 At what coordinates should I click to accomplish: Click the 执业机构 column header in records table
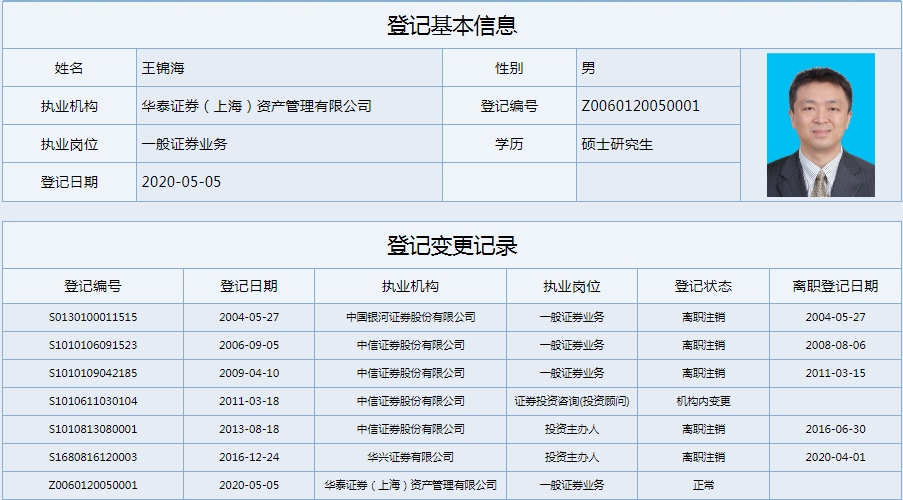[410, 286]
